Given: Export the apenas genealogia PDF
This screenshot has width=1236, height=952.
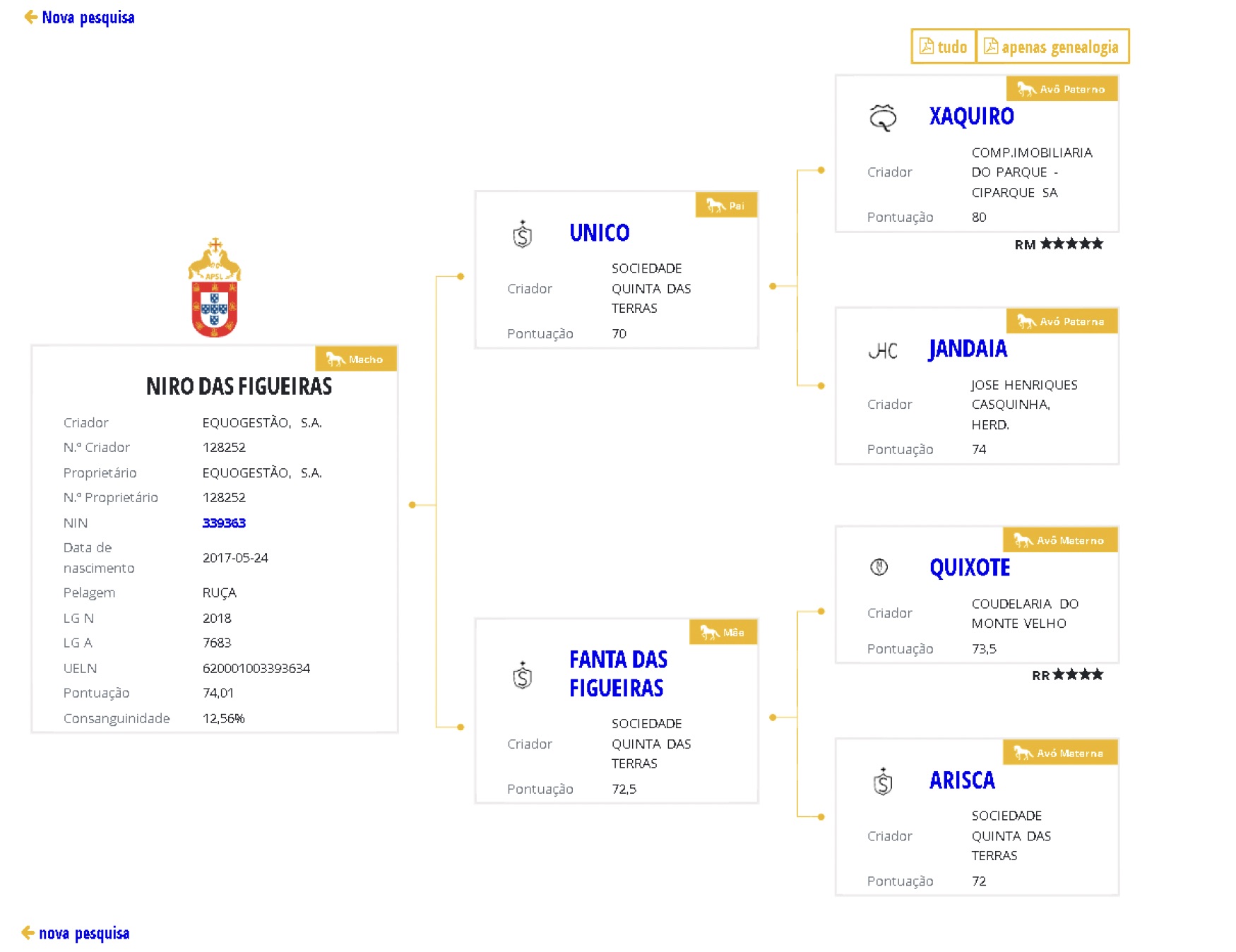Looking at the screenshot, I should [1052, 47].
